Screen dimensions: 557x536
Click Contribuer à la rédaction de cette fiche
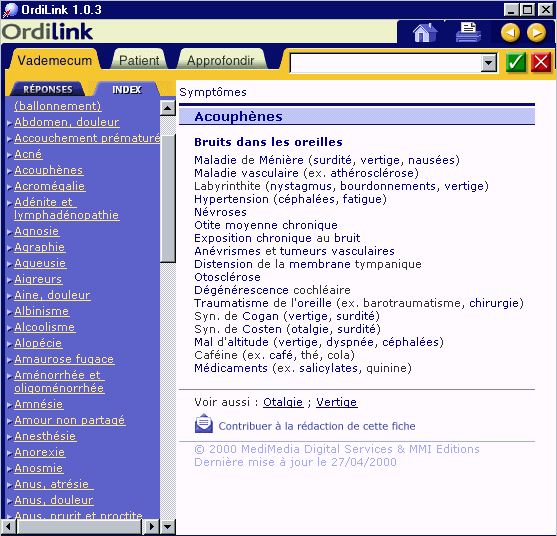tap(317, 426)
